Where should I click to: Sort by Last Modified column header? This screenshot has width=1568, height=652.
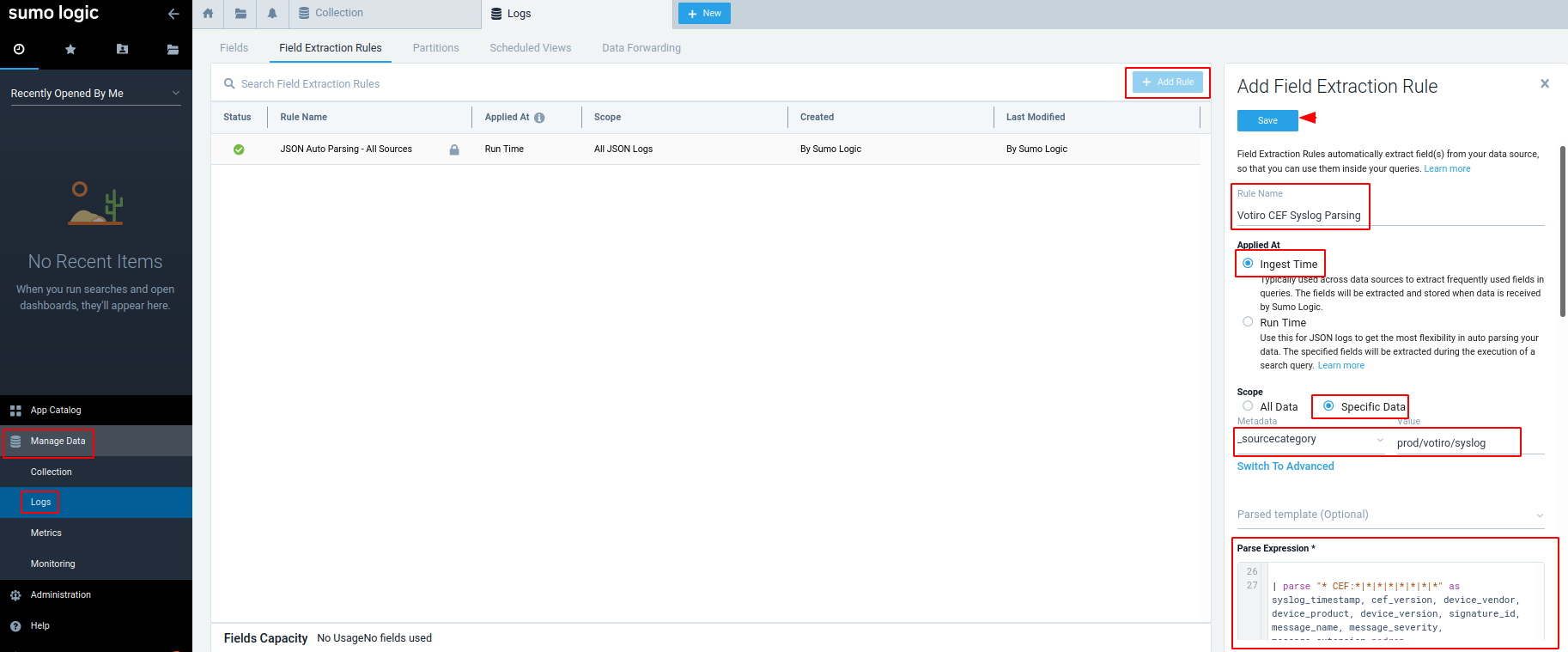[x=1036, y=118]
